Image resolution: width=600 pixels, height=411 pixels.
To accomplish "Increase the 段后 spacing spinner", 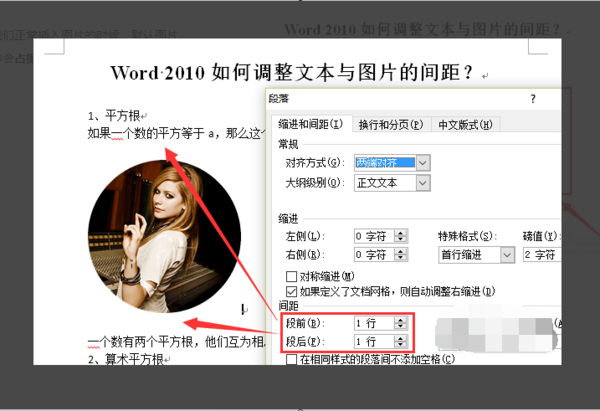I will (x=400, y=338).
